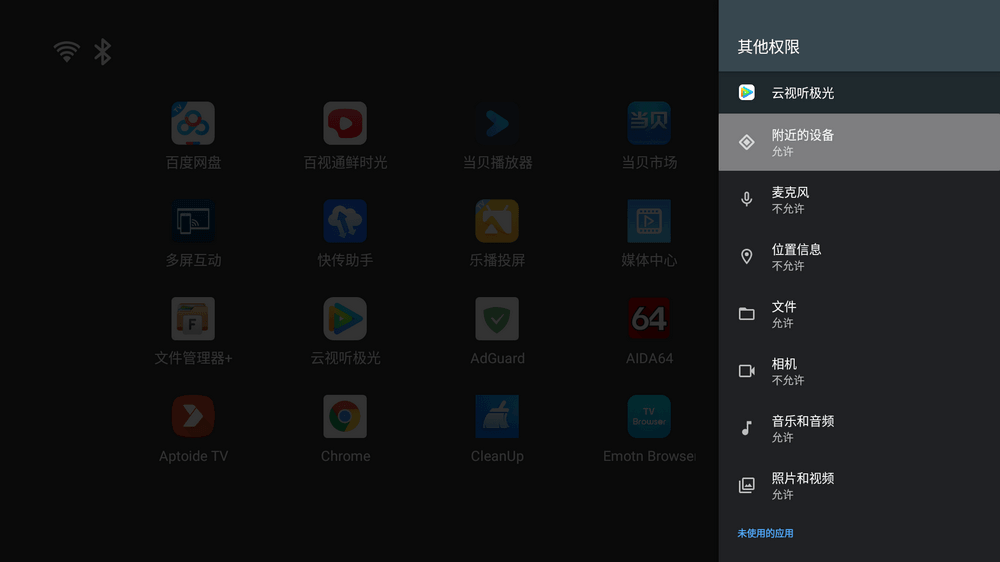
Task: Select the 附近的设备 permission item
Action: click(858, 142)
